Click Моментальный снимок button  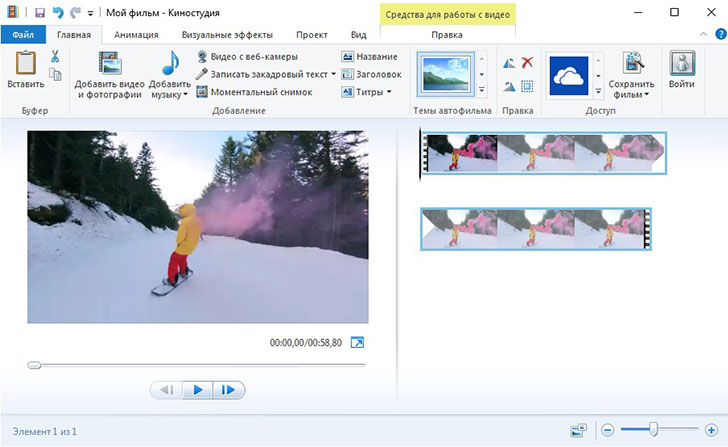(x=254, y=92)
